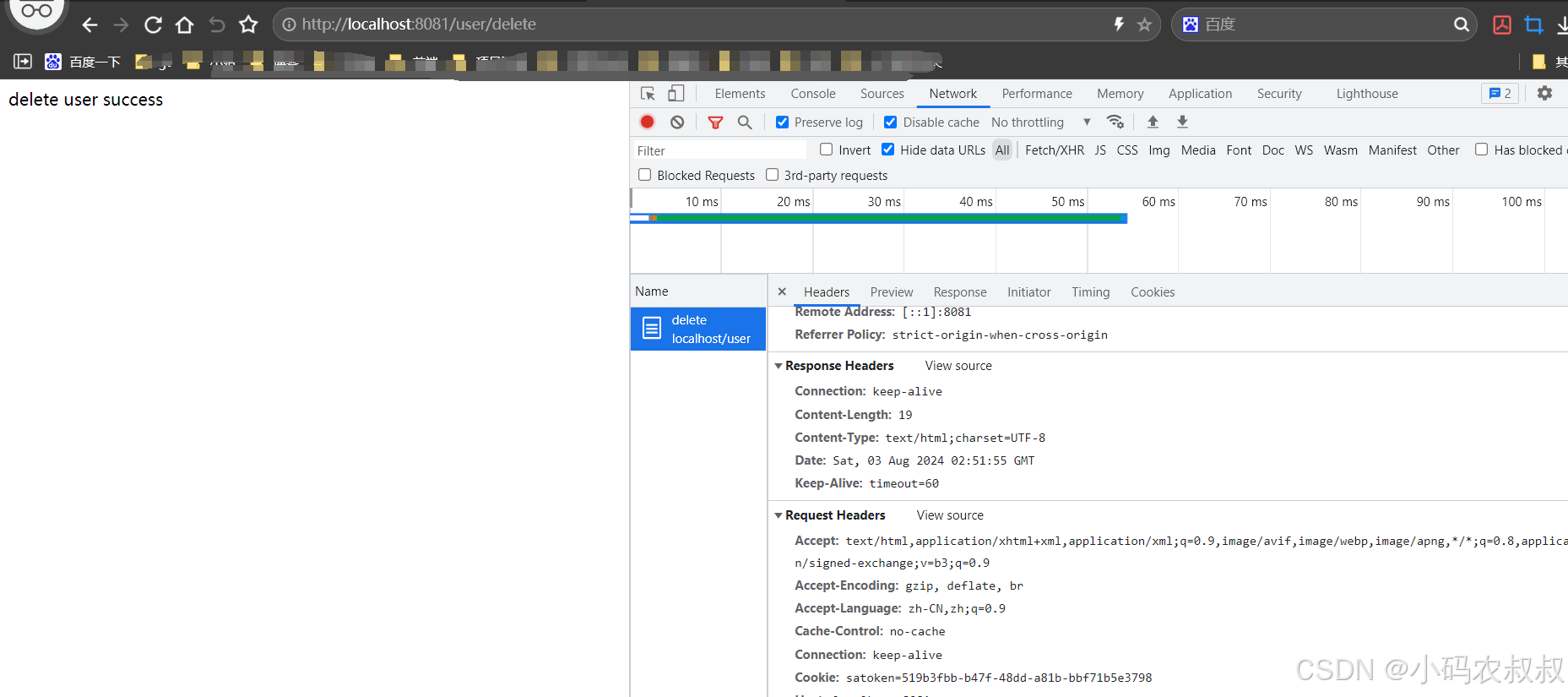Filter requests by Fetch/XHR type
This screenshot has height=697, width=1568.
click(1054, 150)
